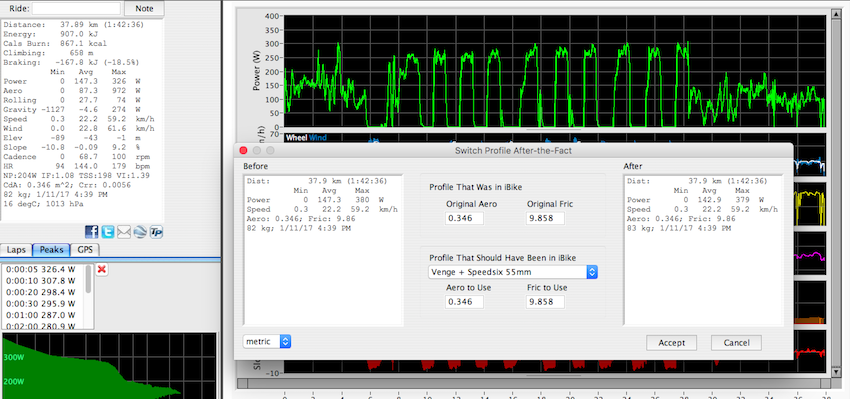The image size is (850, 399).
Task: Close the Switch Profile dialog
Action: coord(243,151)
